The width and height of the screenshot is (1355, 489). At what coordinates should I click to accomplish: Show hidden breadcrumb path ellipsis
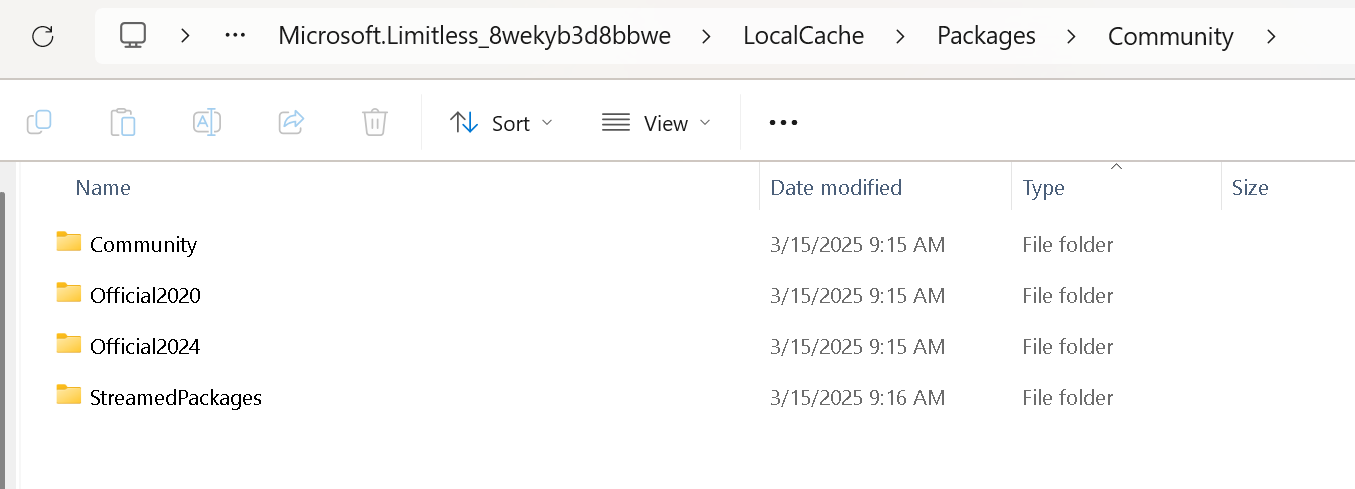[x=235, y=36]
